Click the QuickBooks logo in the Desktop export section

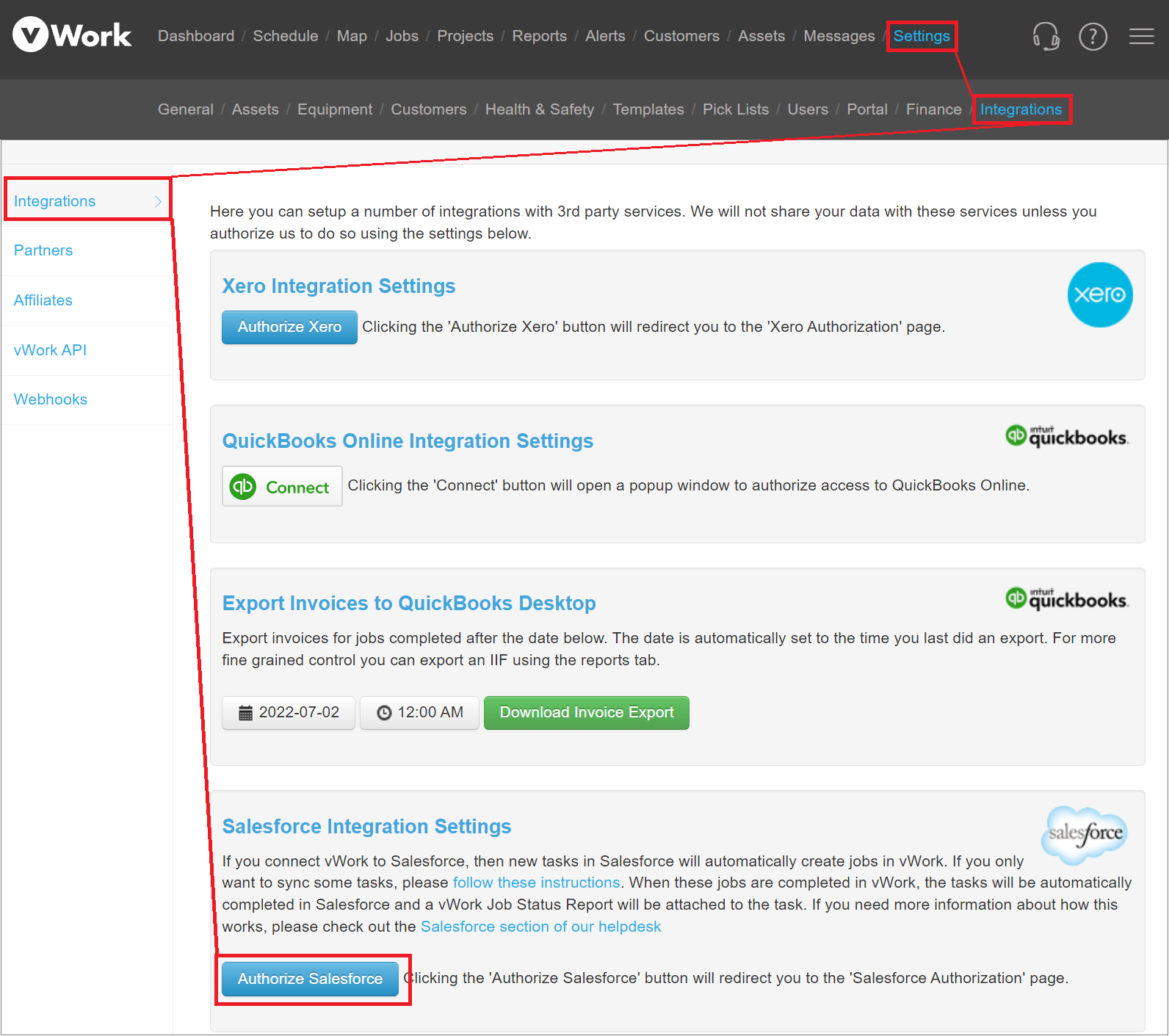pos(1067,599)
